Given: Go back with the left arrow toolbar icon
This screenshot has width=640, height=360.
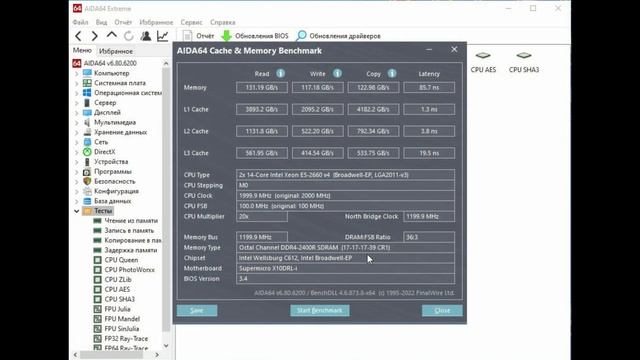Looking at the screenshot, I should [x=78, y=36].
